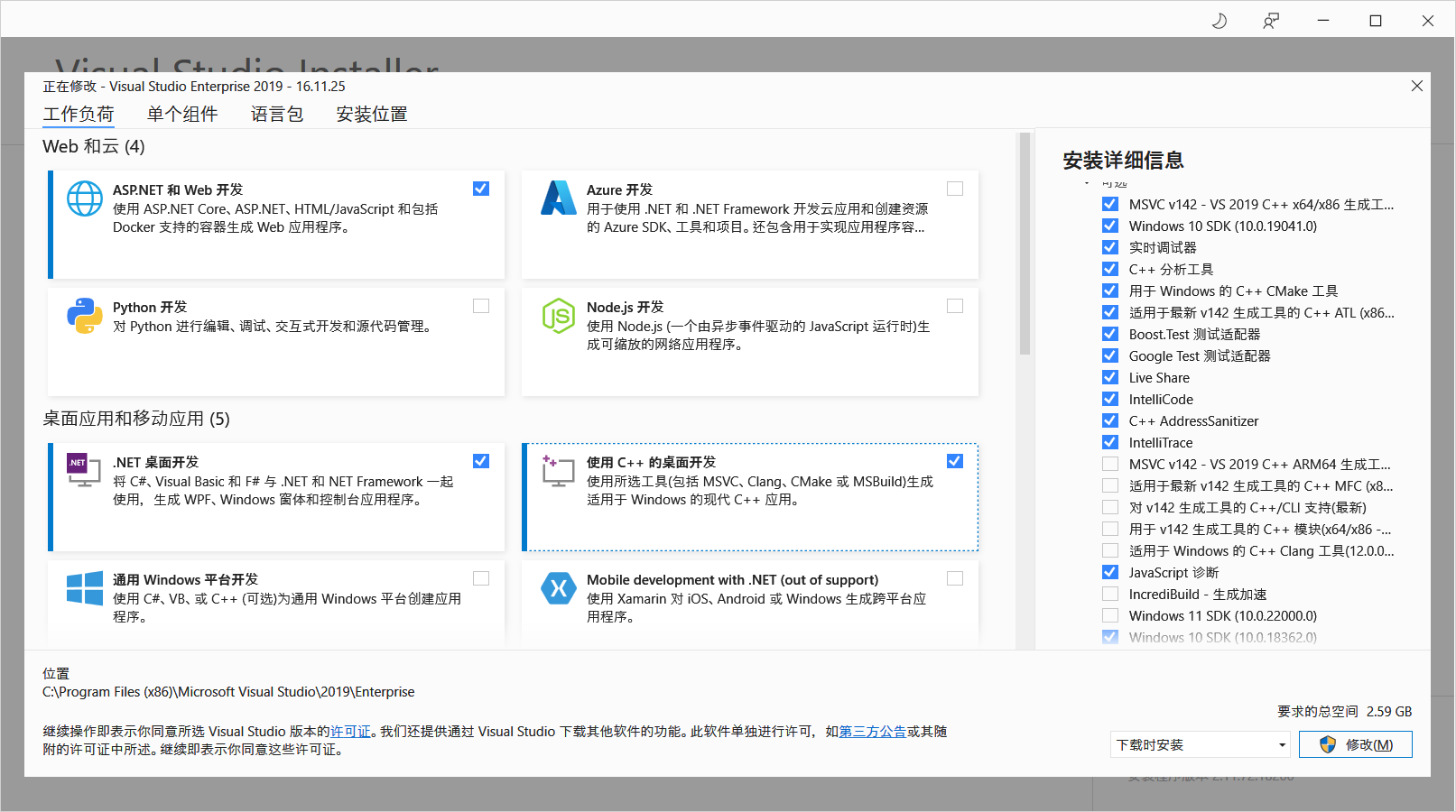Uncheck the IntelliCode component

tap(1110, 399)
